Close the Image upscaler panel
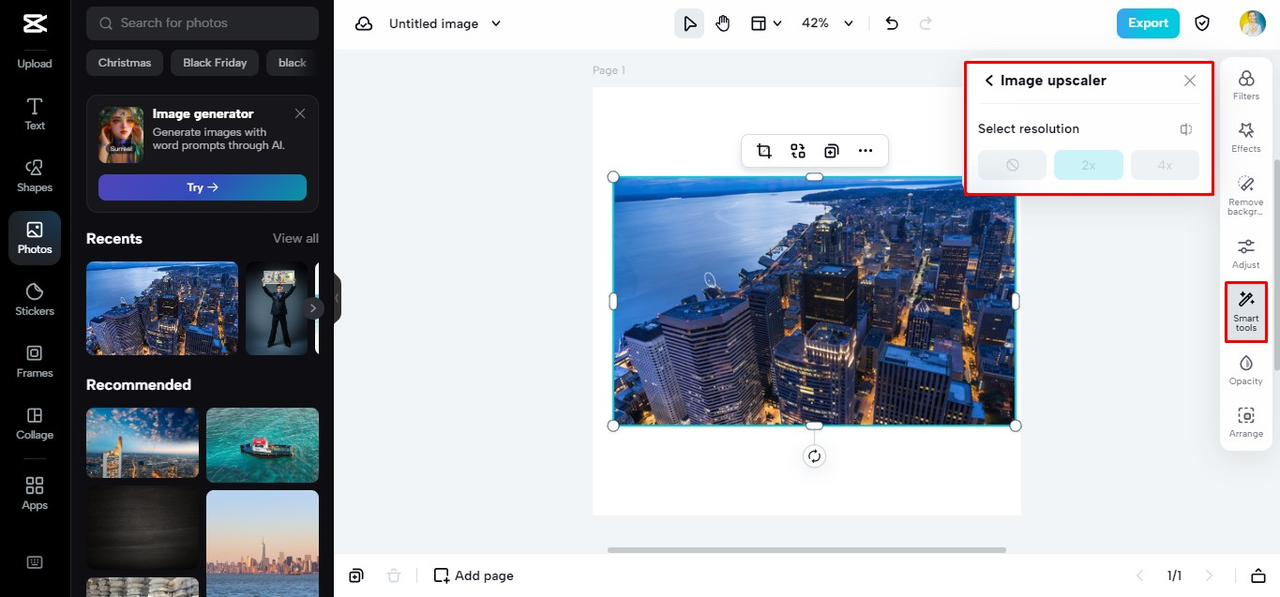The height and width of the screenshot is (597, 1280). tap(1190, 81)
